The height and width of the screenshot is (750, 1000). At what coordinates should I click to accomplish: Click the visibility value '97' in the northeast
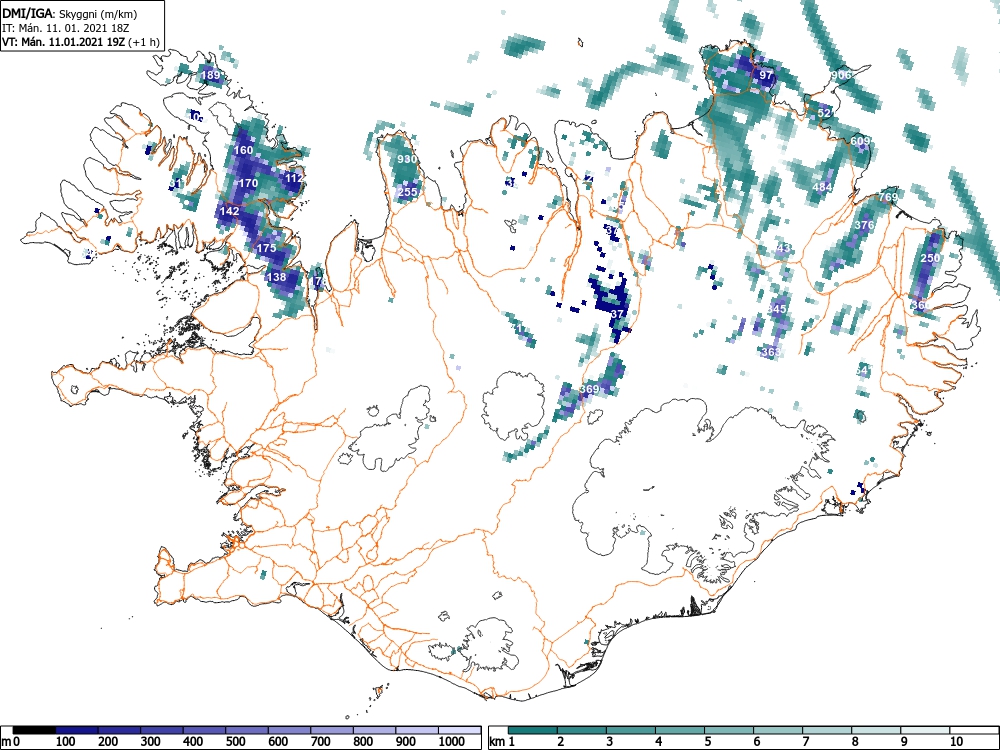coord(766,75)
